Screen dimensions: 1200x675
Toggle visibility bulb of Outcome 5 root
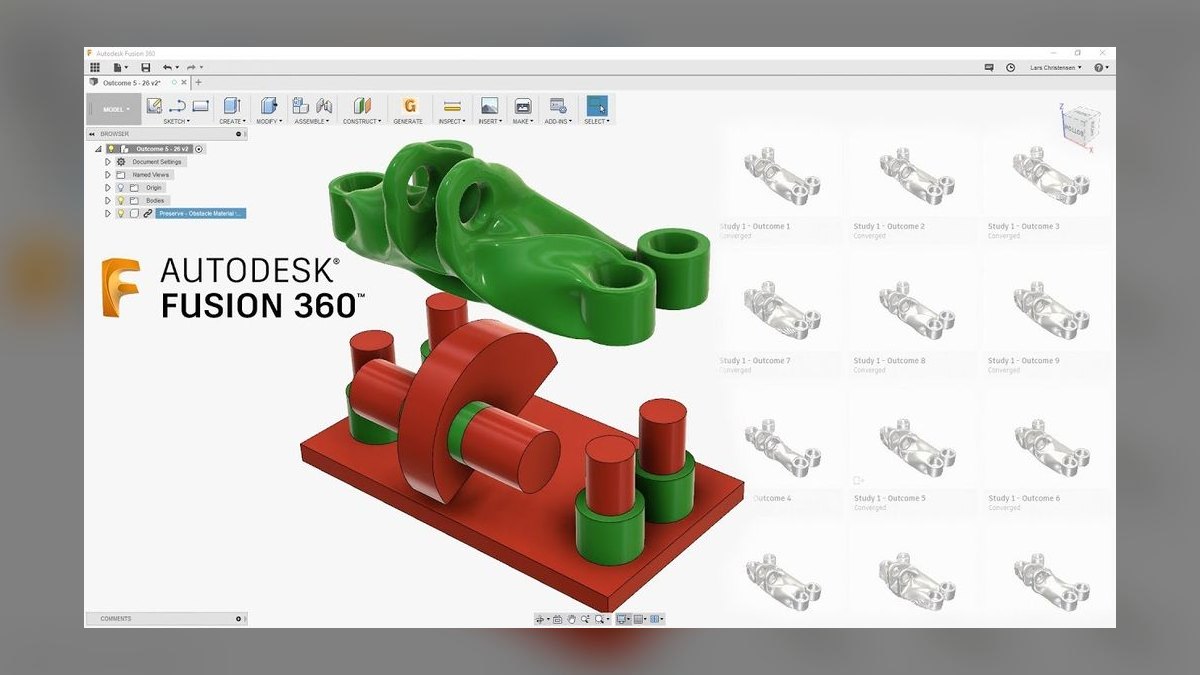pos(112,148)
